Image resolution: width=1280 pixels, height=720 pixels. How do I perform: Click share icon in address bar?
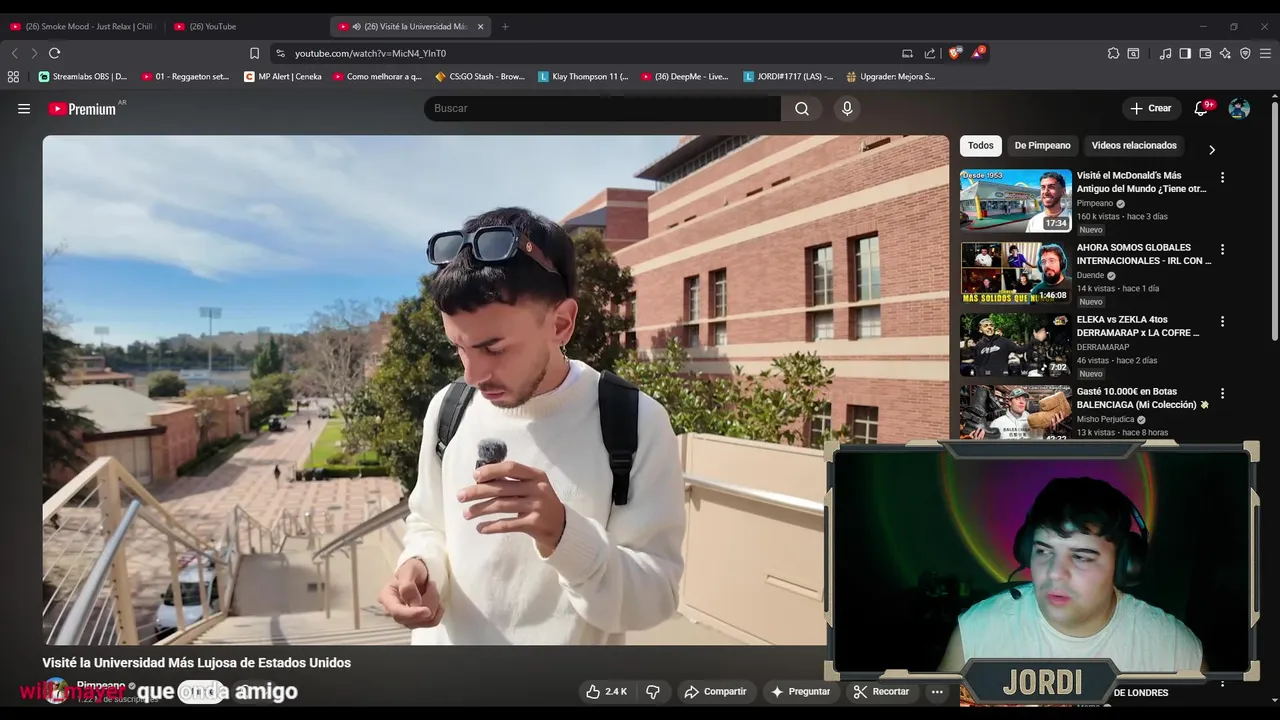pyautogui.click(x=930, y=53)
